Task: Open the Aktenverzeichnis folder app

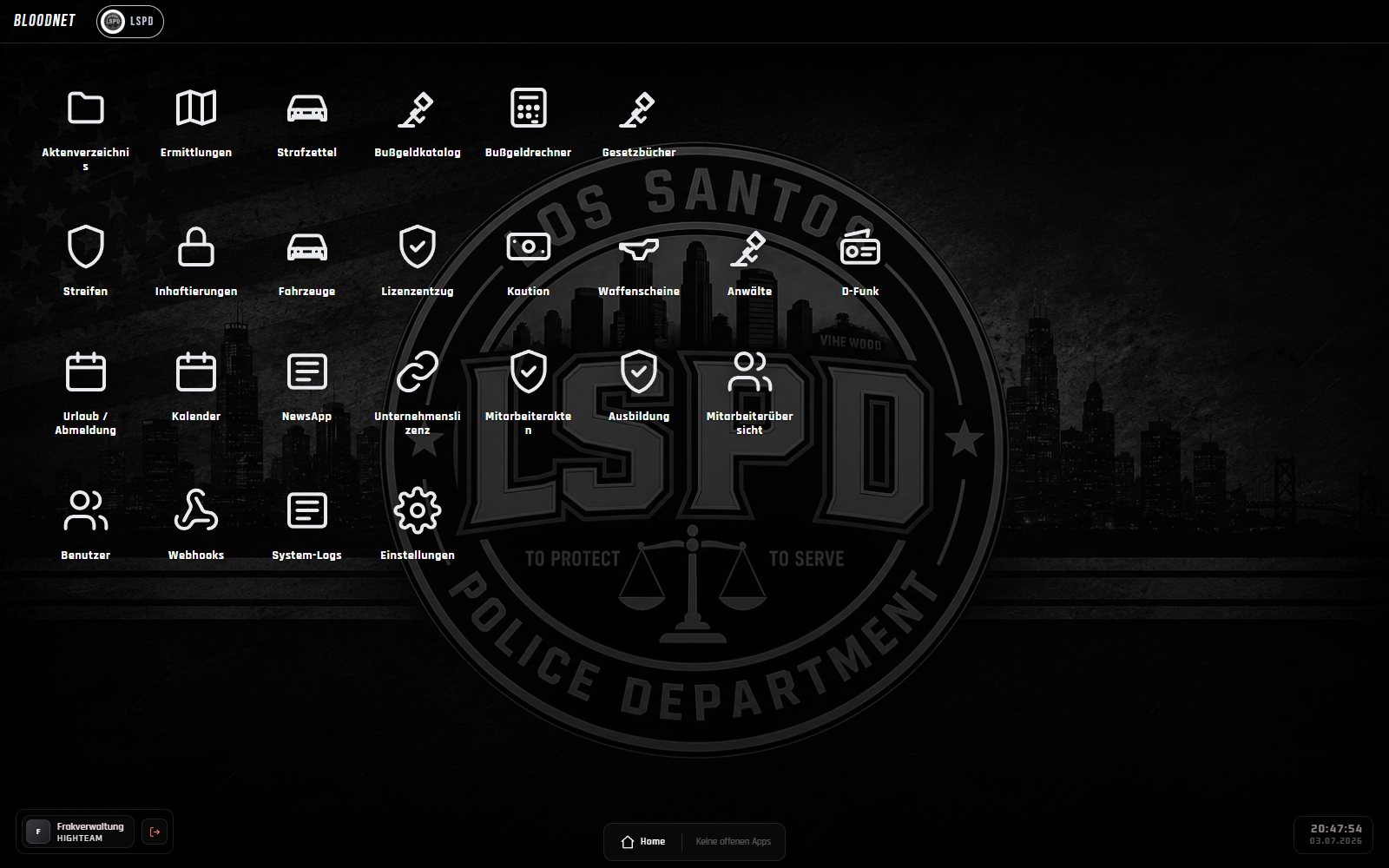Action: (85, 128)
